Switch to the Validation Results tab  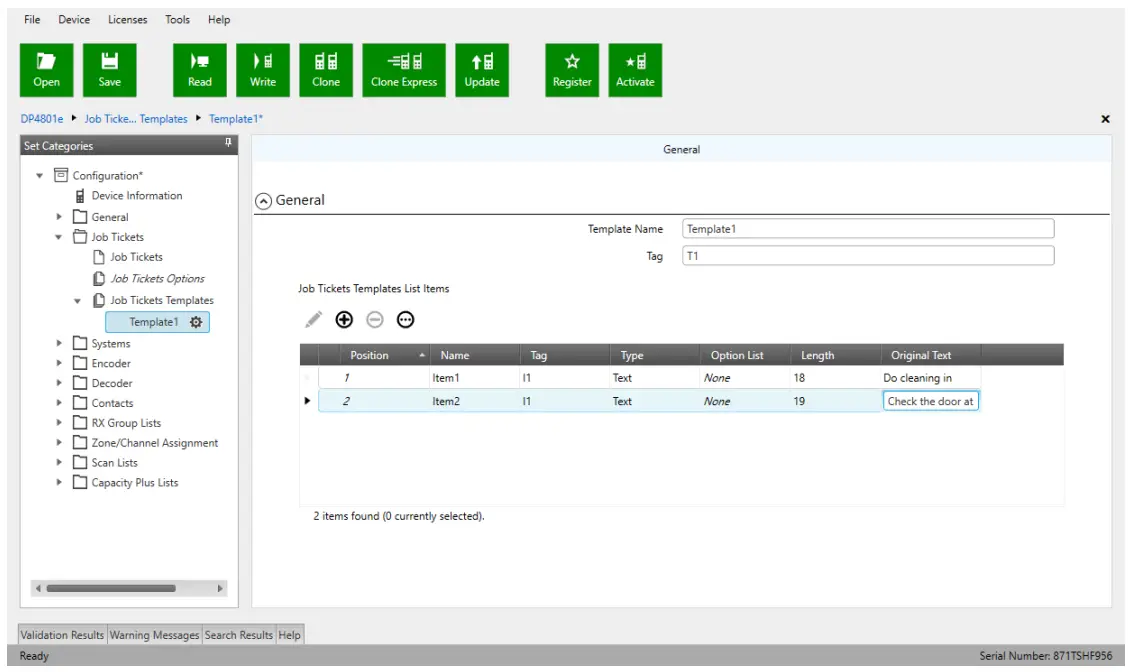click(x=62, y=635)
